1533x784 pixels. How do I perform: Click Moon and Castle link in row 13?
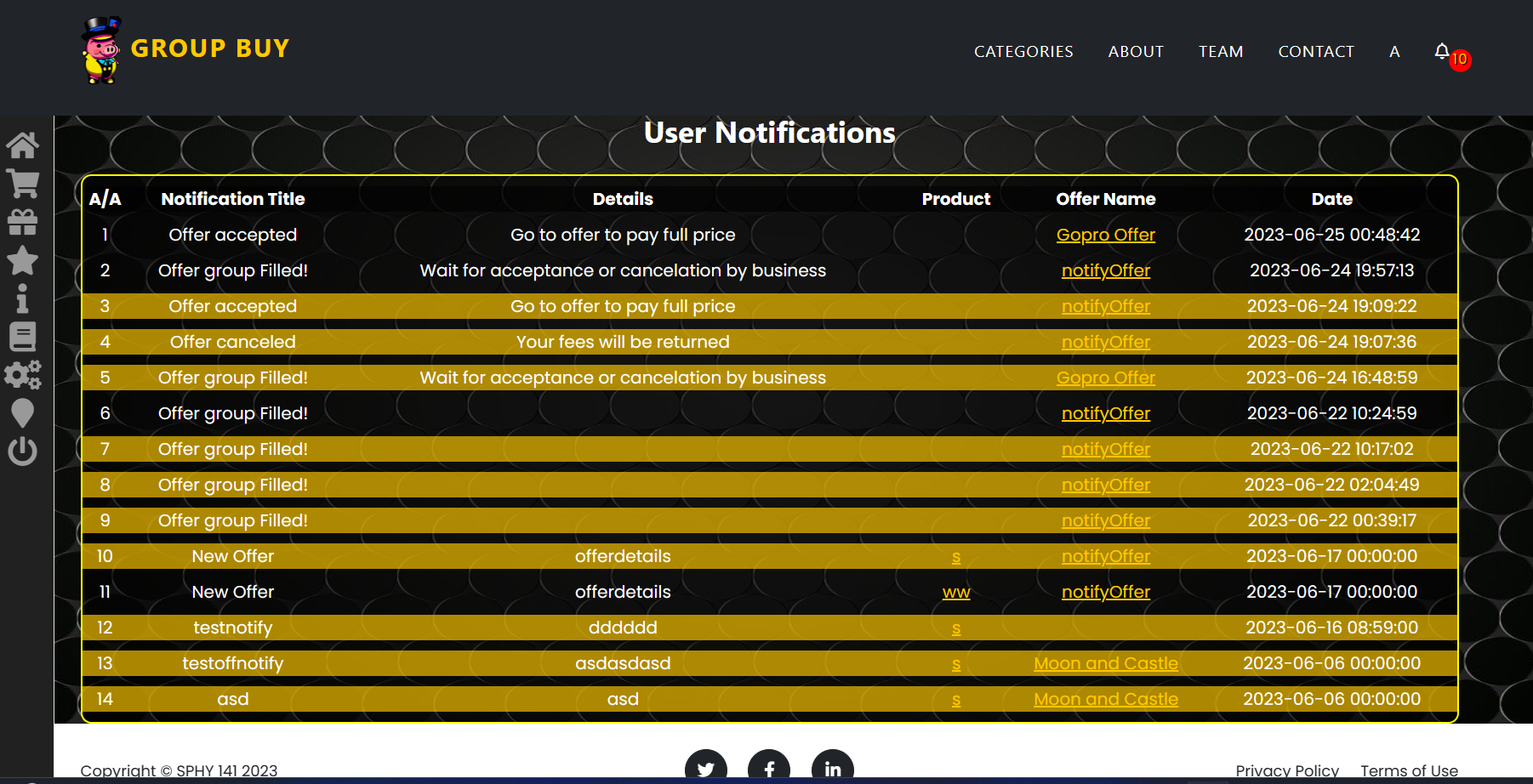pyautogui.click(x=1105, y=663)
